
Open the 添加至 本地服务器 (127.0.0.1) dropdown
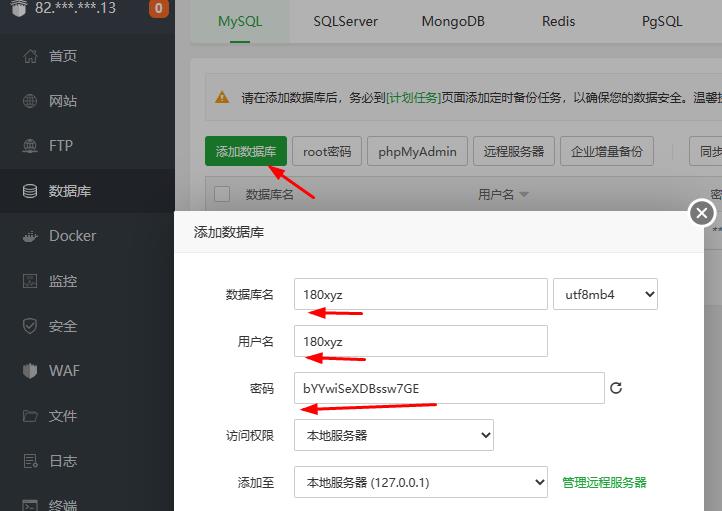pyautogui.click(x=421, y=482)
